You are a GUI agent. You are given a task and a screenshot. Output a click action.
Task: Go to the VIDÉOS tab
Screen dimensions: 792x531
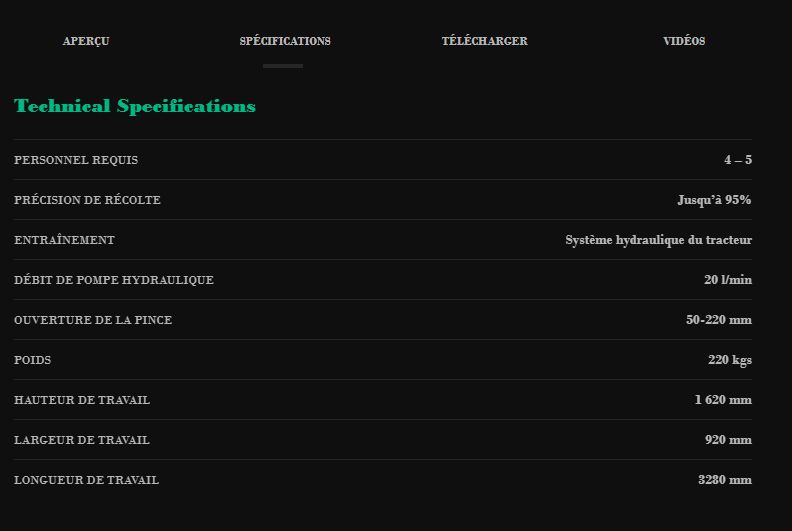click(684, 41)
